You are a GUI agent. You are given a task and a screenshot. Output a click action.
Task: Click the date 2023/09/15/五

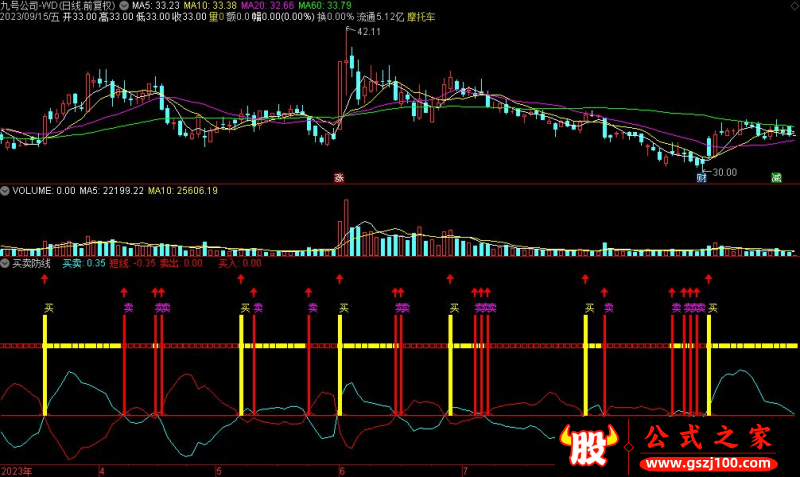click(30, 17)
